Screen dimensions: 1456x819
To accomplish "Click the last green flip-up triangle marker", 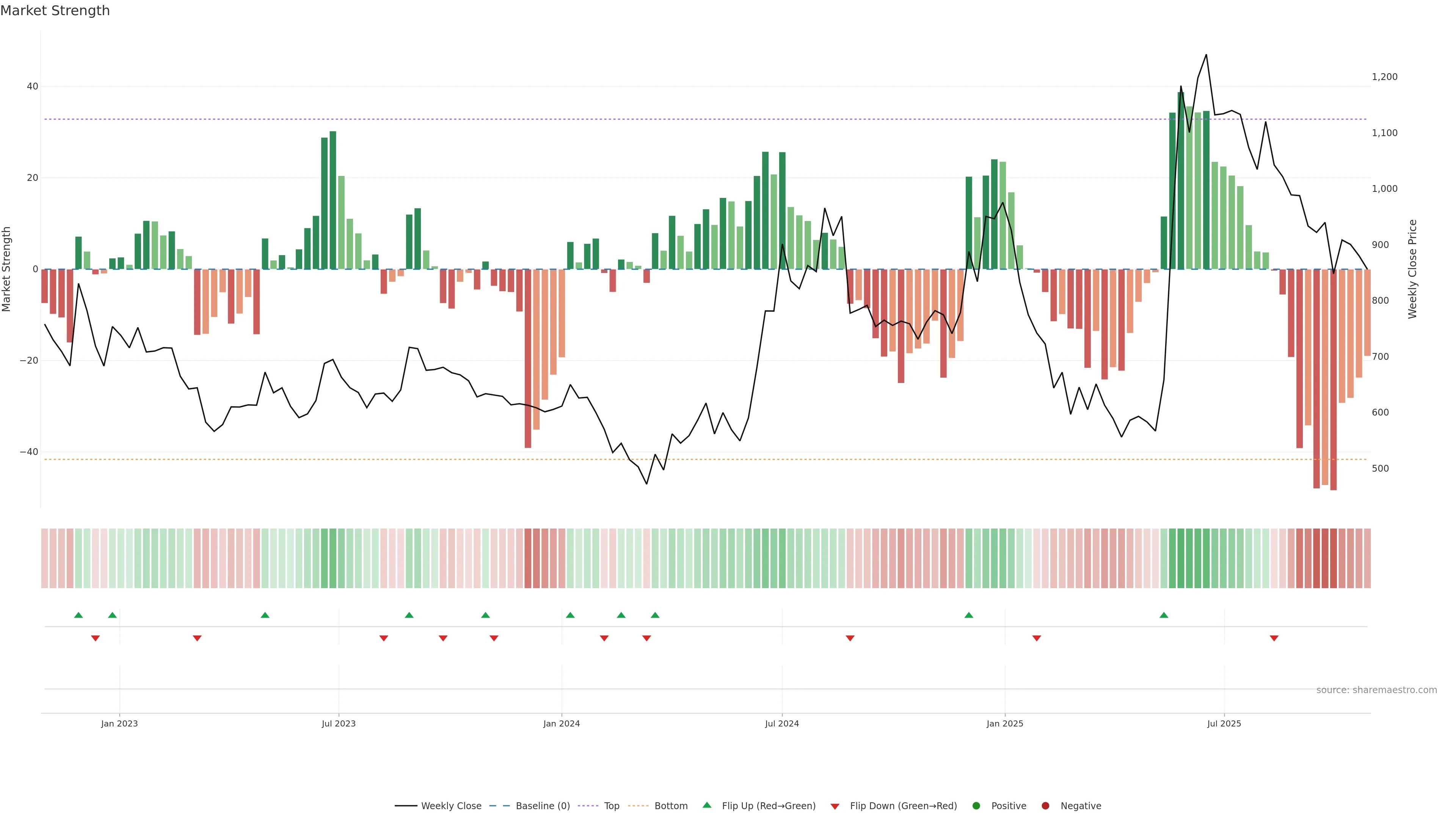I will tap(1164, 615).
